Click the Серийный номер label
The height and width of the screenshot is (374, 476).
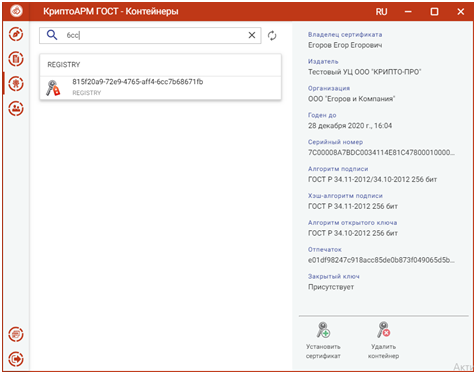335,142
